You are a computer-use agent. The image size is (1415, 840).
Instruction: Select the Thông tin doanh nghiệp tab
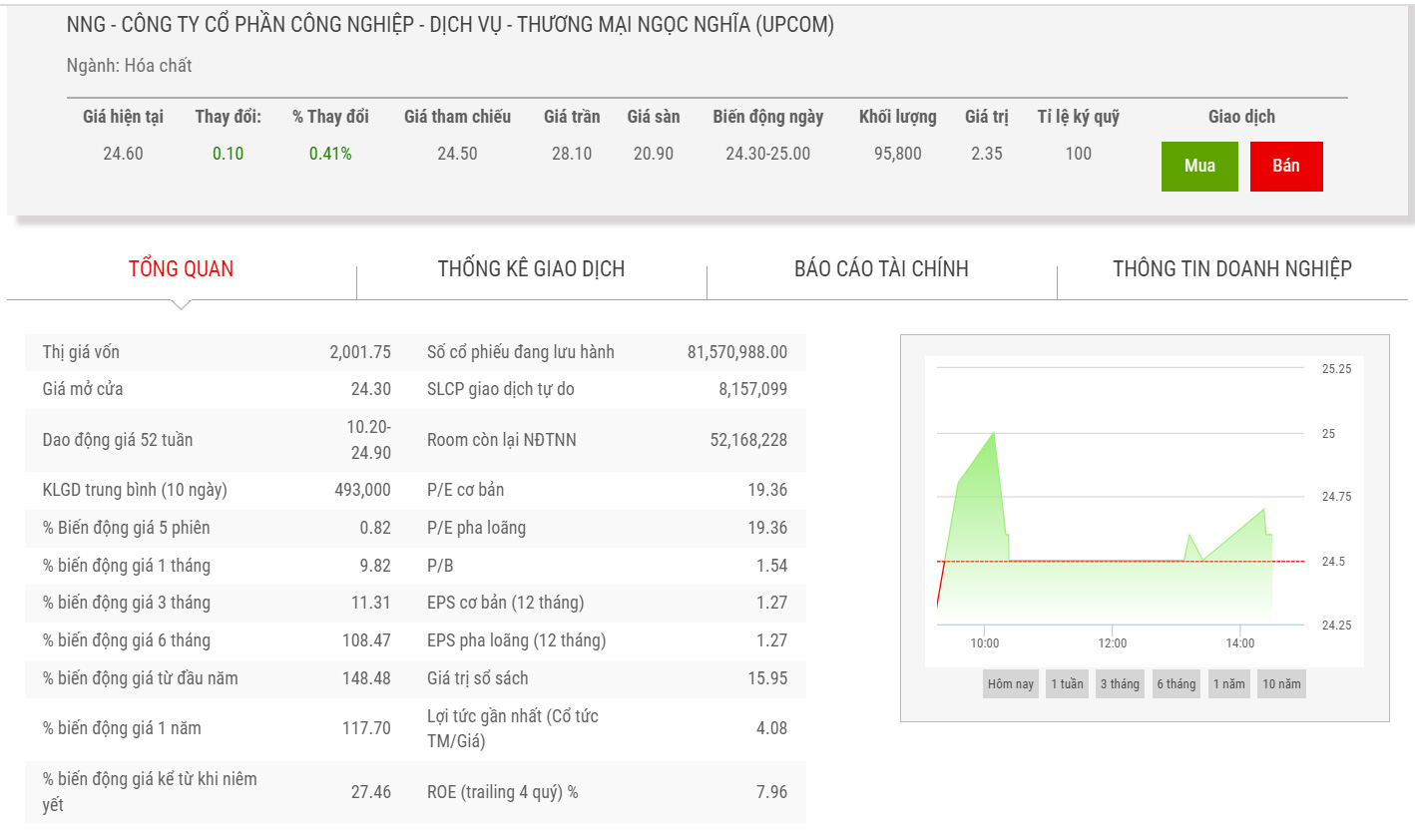(1231, 268)
